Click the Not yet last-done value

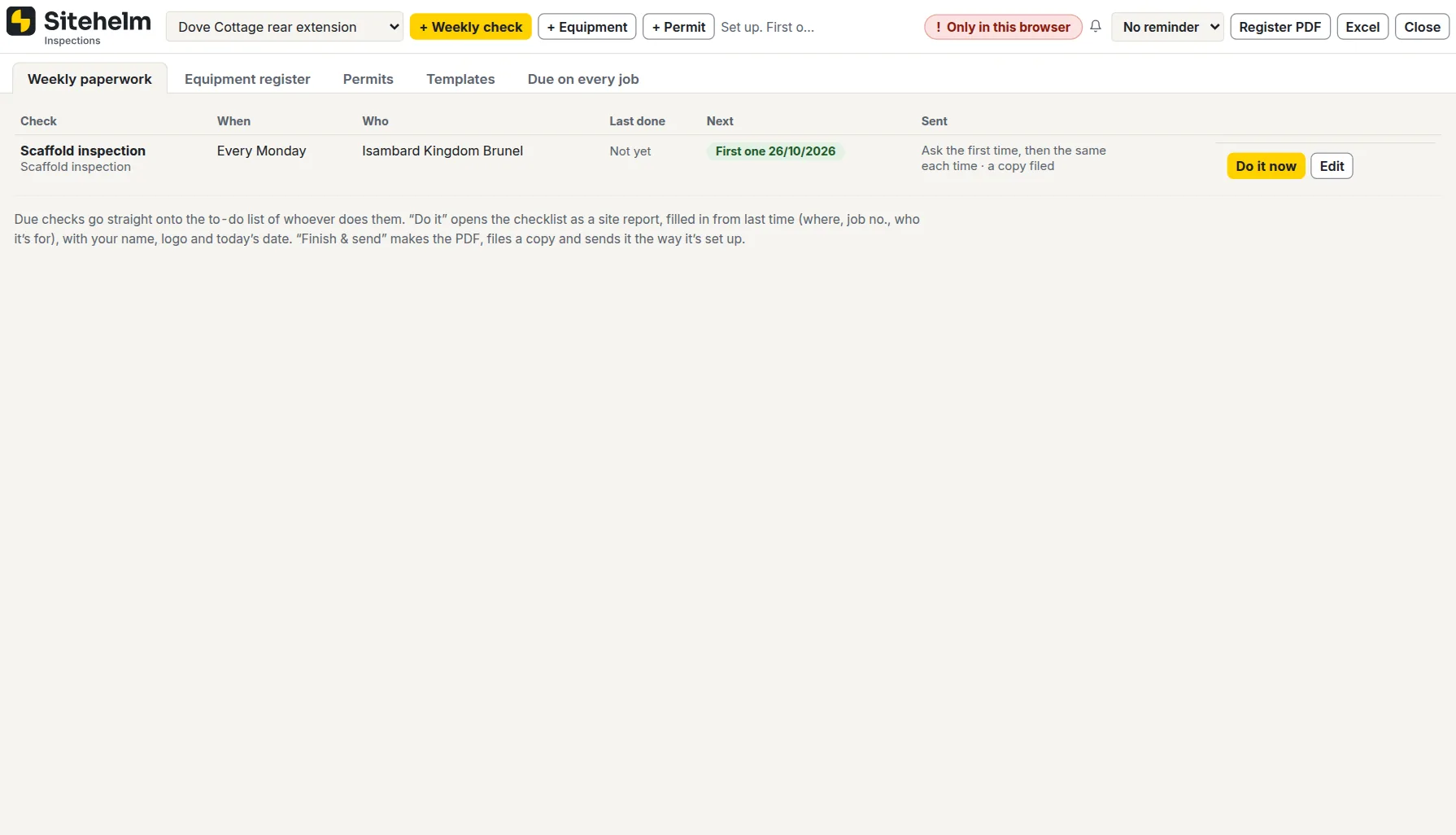click(630, 151)
